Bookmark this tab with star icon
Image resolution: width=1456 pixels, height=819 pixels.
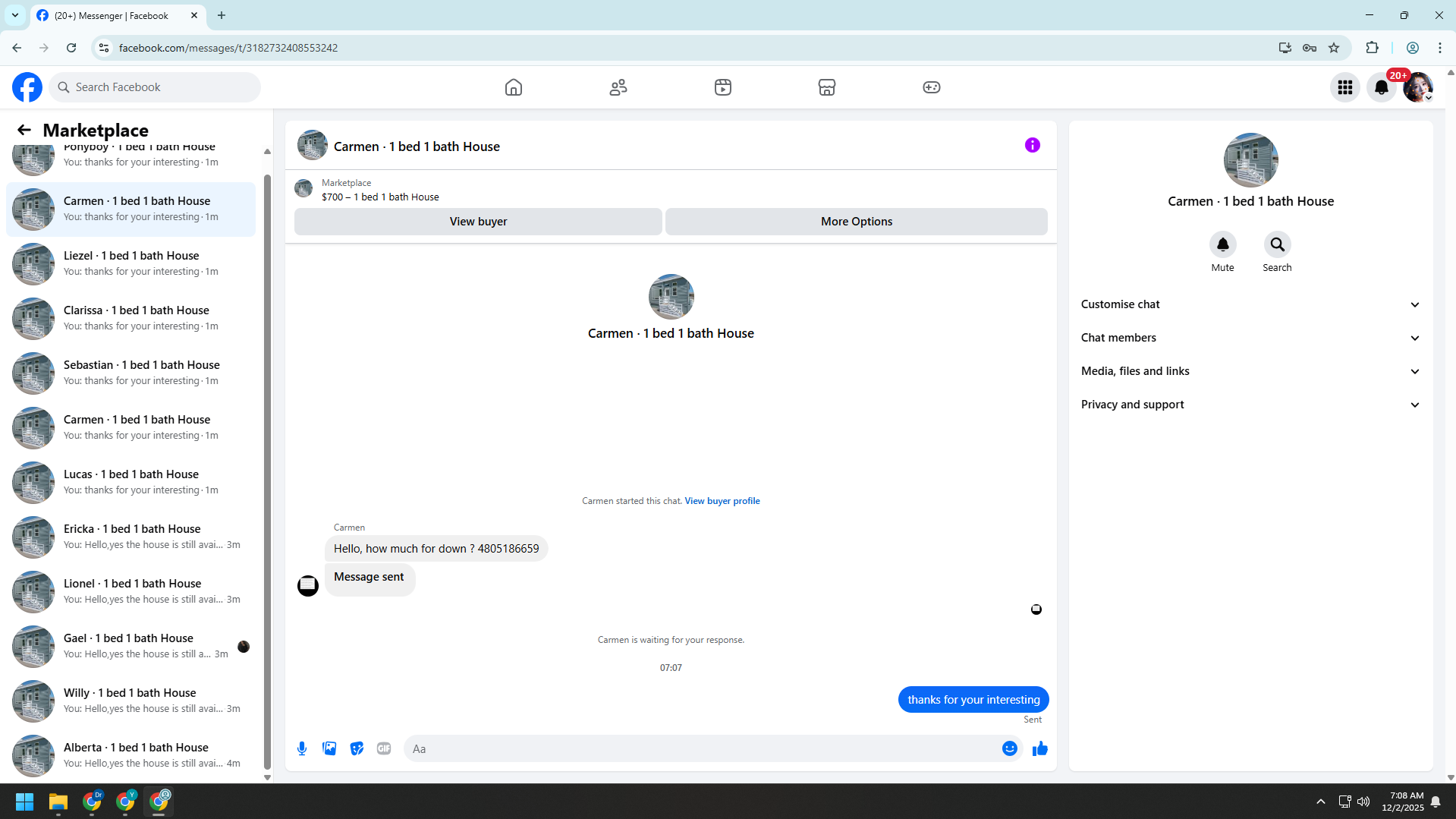coord(1334,48)
